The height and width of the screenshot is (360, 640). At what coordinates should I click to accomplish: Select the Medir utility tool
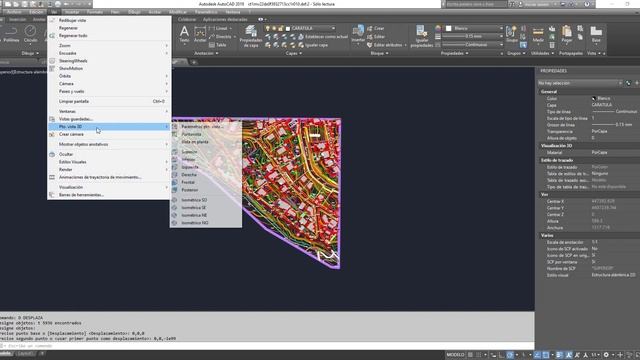pyautogui.click(x=538, y=35)
